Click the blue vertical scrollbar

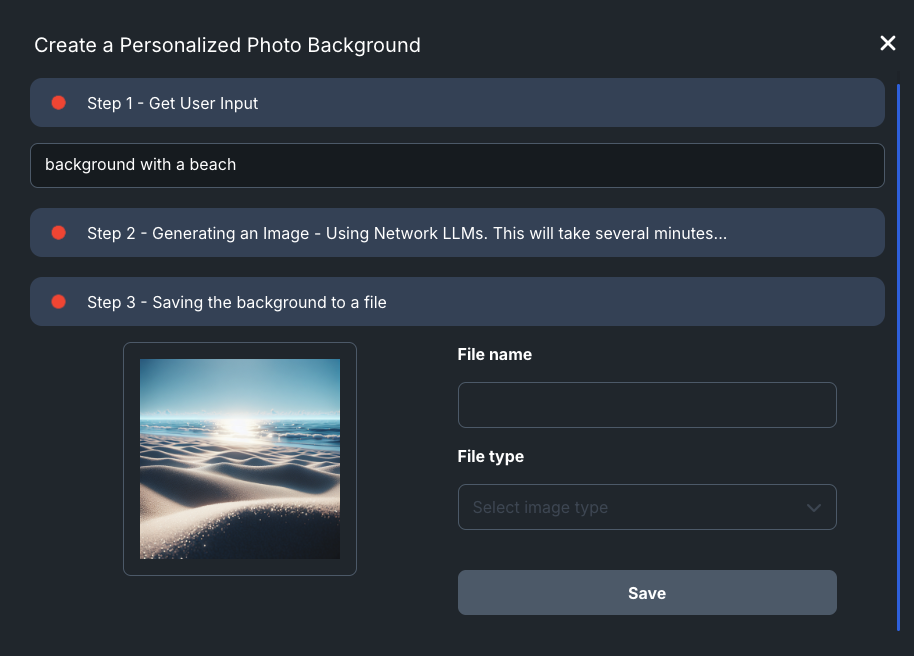tap(898, 357)
